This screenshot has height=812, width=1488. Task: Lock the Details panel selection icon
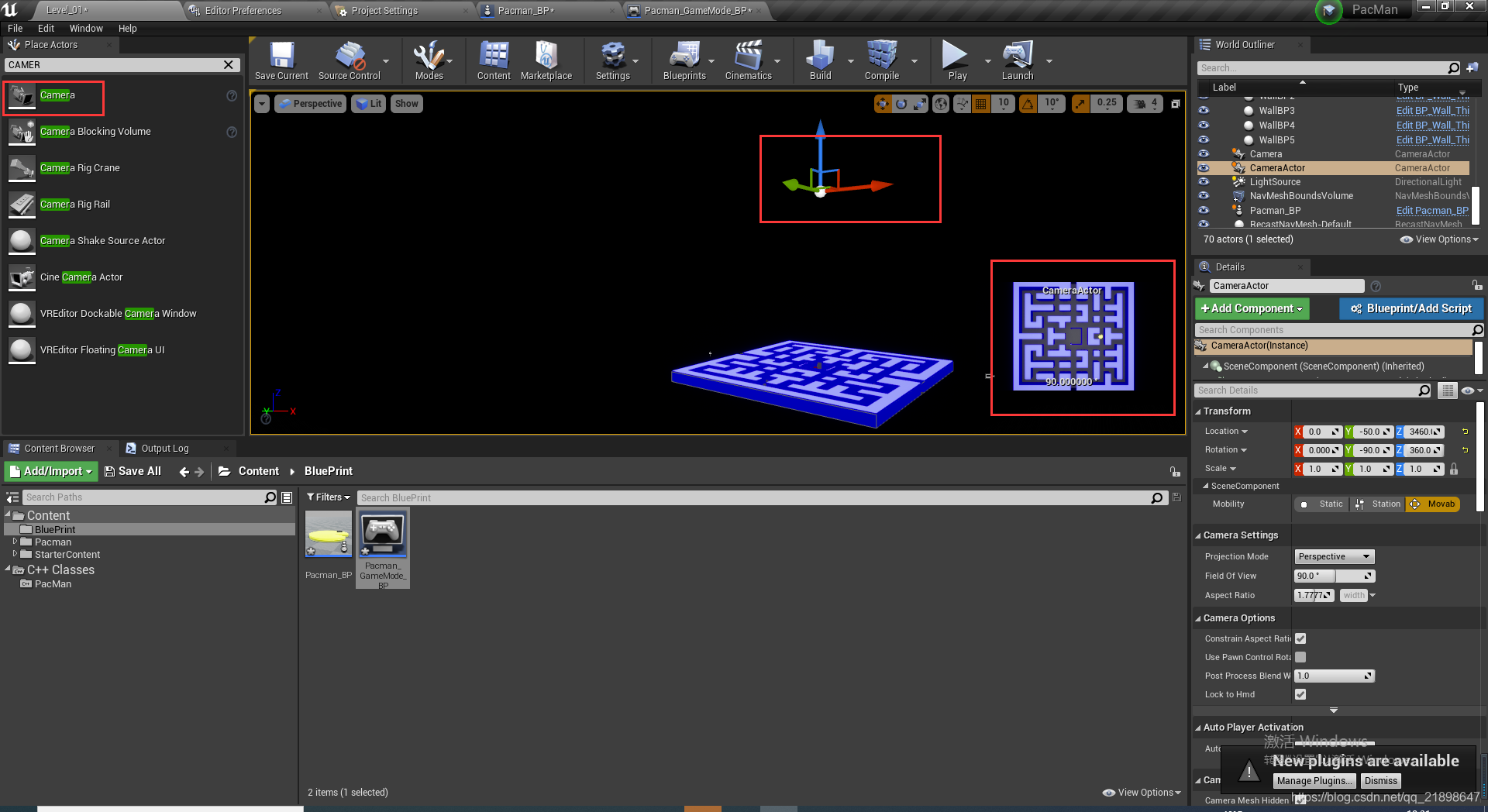[x=1477, y=285]
